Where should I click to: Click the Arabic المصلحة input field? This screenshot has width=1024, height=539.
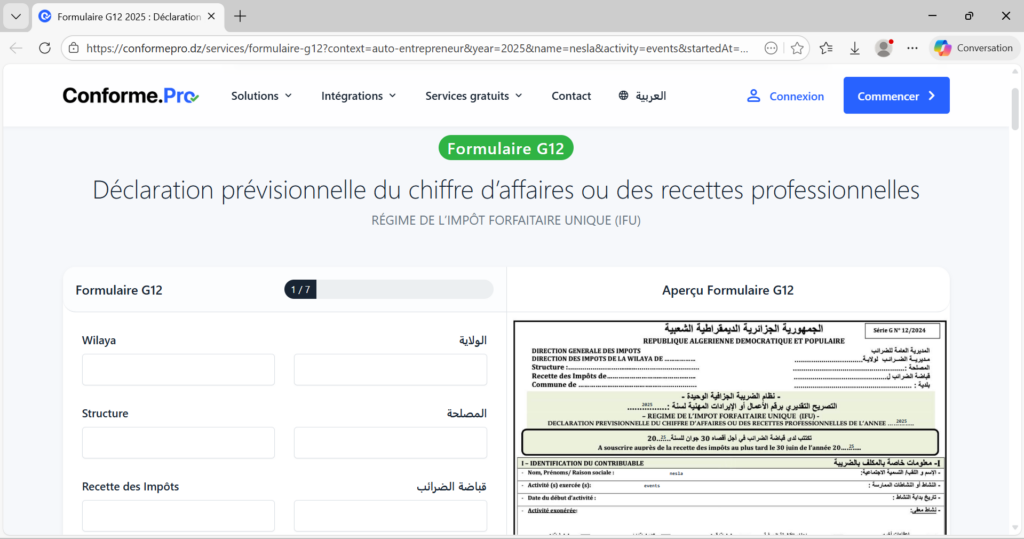(390, 443)
